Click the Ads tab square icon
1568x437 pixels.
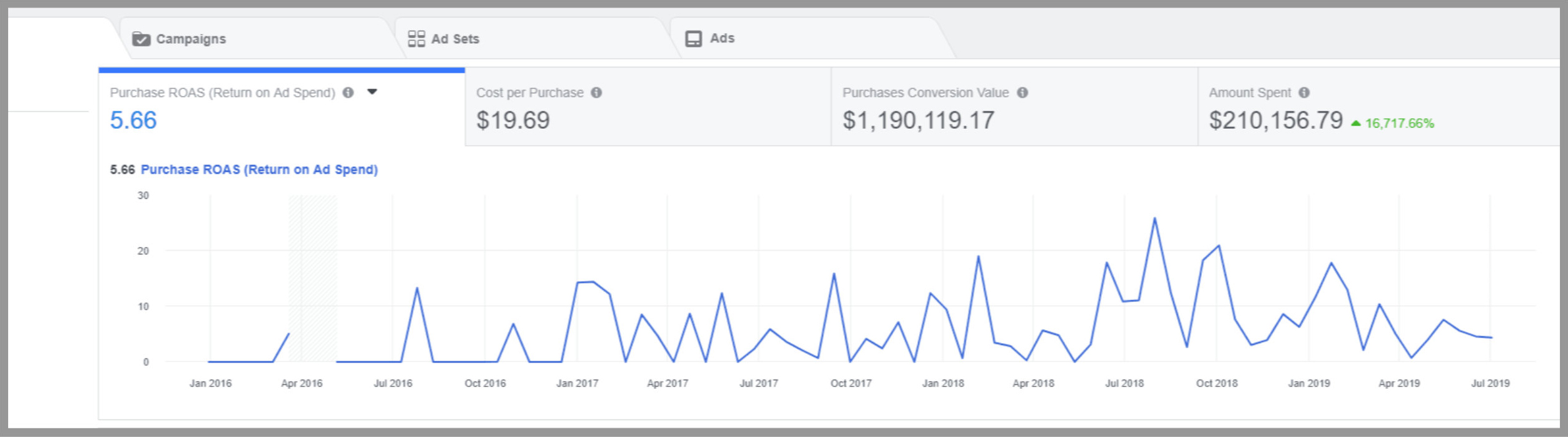693,39
